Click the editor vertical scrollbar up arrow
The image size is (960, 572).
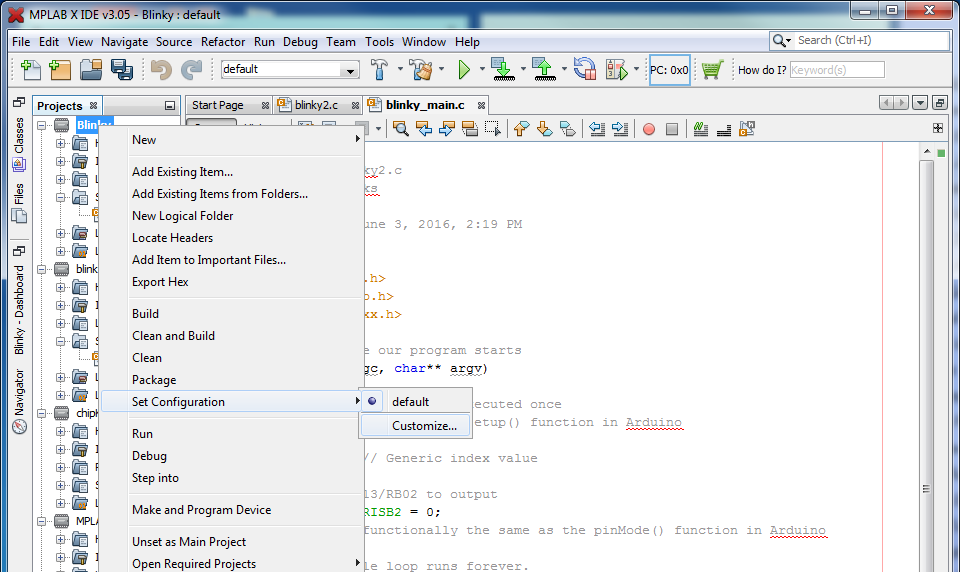click(x=926, y=151)
